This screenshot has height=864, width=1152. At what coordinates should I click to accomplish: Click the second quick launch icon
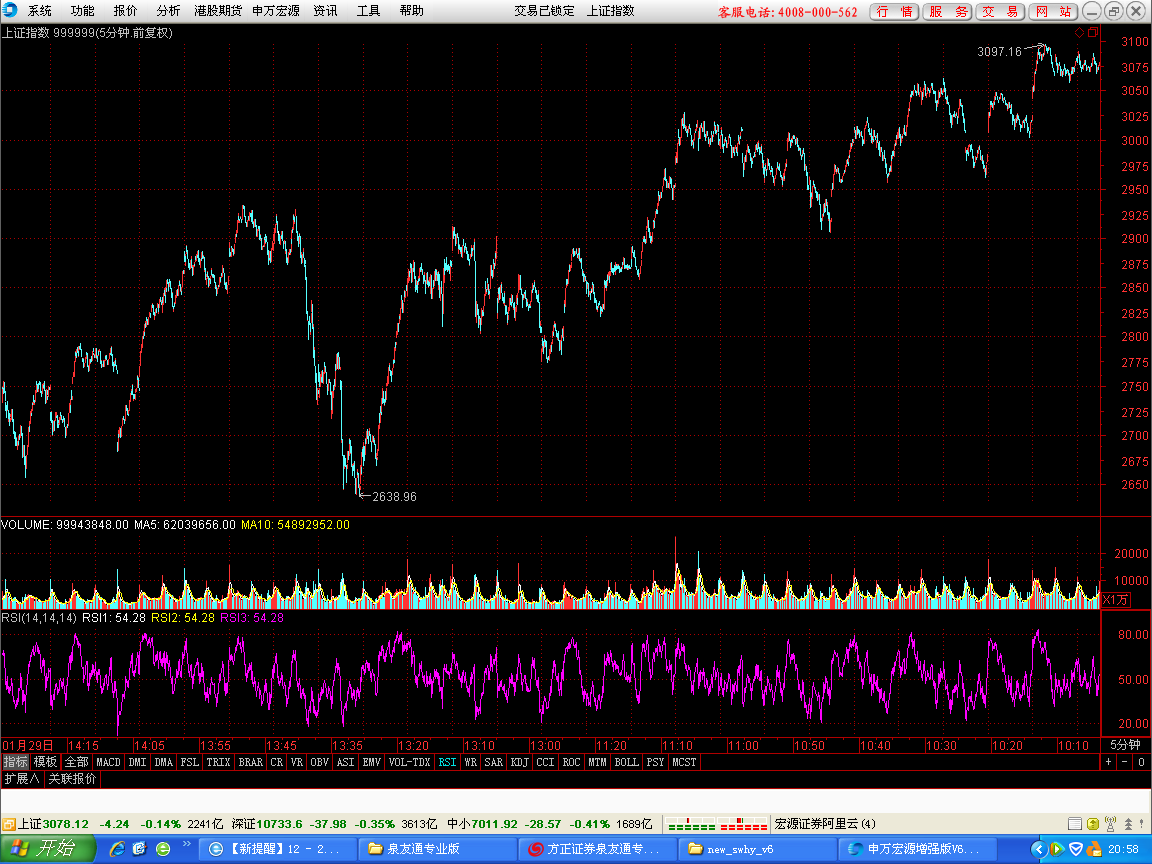click(x=140, y=849)
